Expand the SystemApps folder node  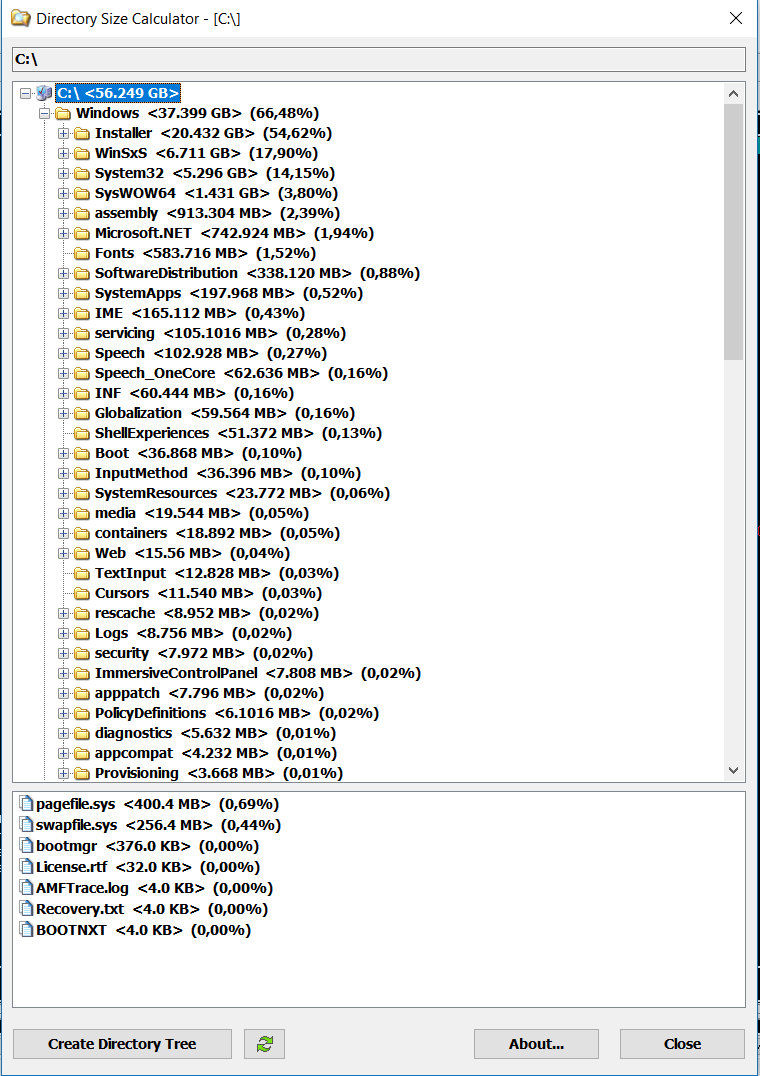(x=64, y=293)
